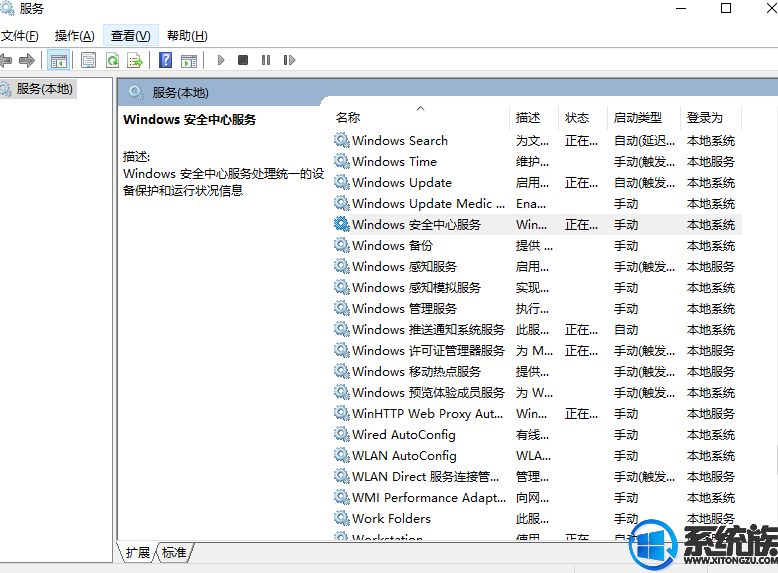This screenshot has width=778, height=573.
Task: Open the 操作(A) menu
Action: pos(74,36)
